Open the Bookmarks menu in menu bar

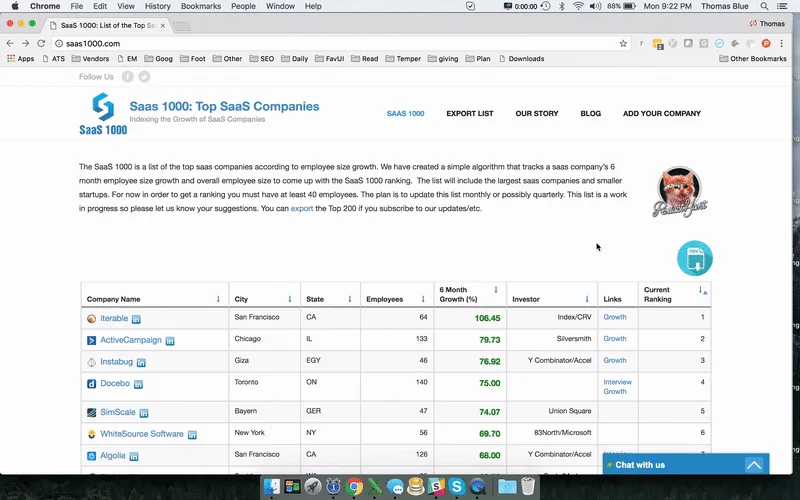(x=201, y=6)
